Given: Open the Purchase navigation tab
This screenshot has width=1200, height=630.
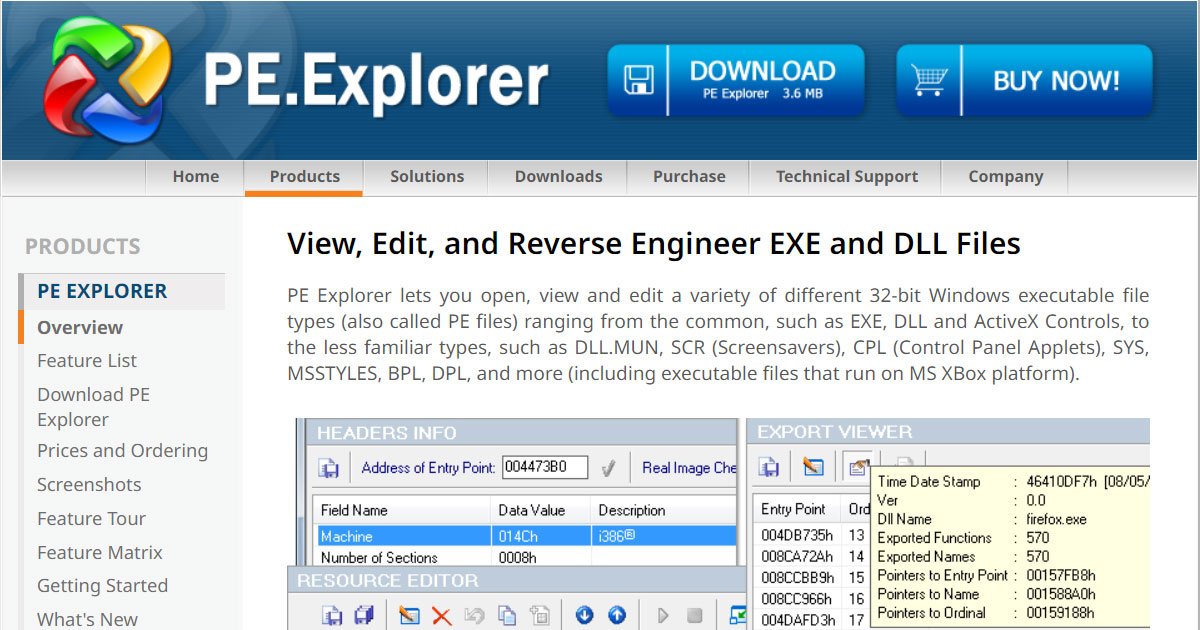Looking at the screenshot, I should click(x=689, y=176).
